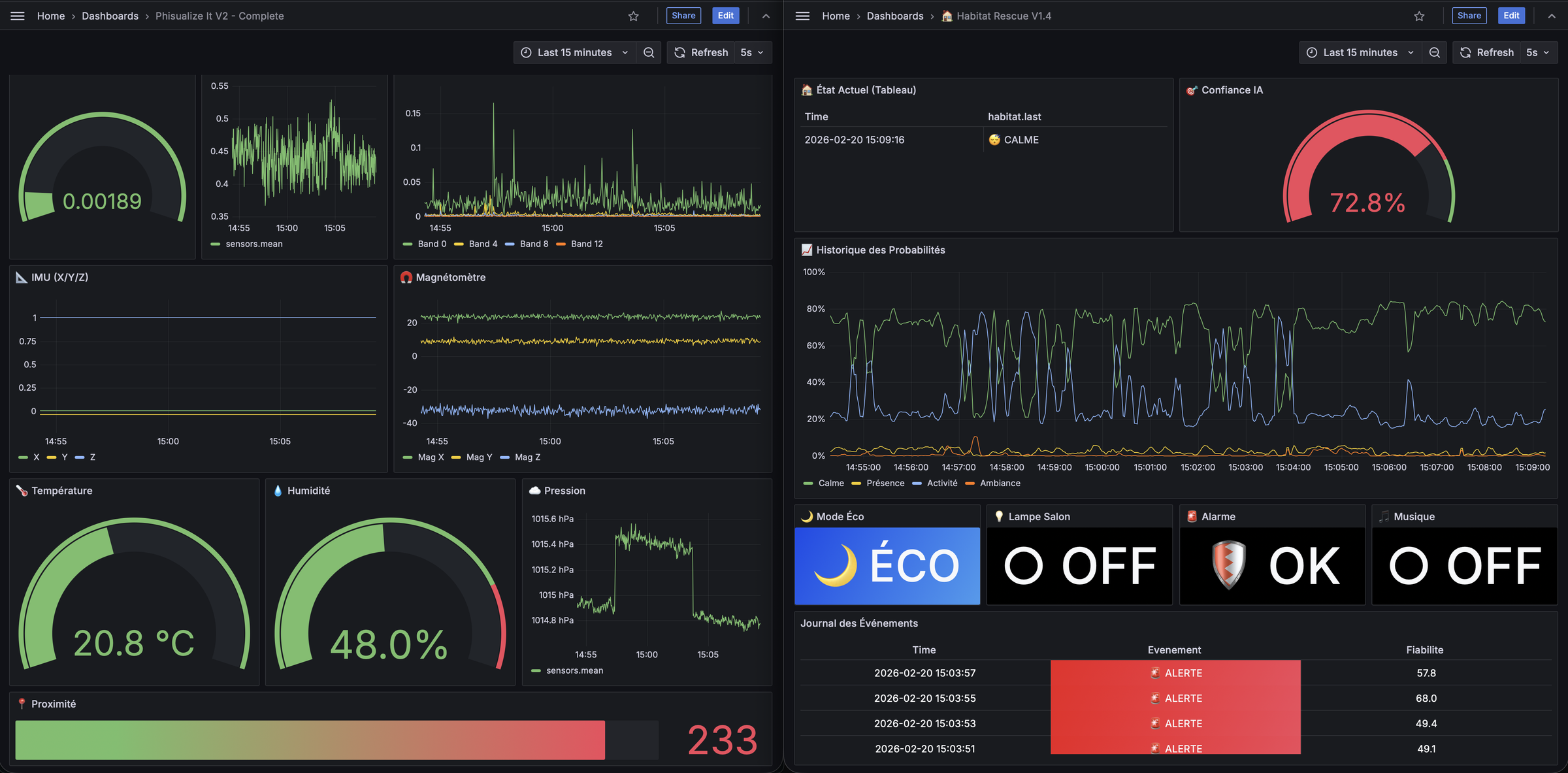Star the Phisualize It V2 dashboard
The width and height of the screenshot is (1568, 773).
pos(633,16)
